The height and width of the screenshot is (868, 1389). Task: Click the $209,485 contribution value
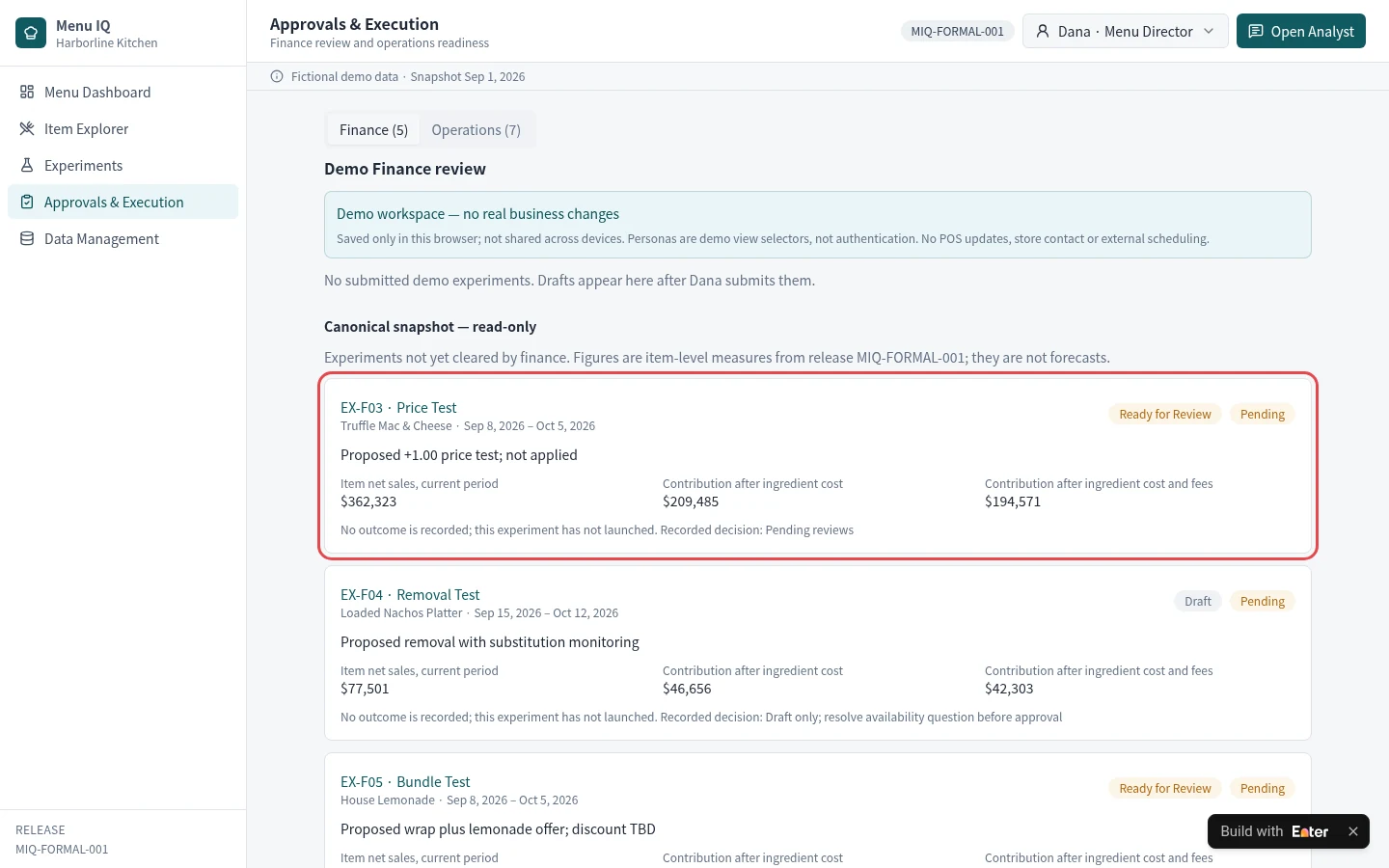coord(691,502)
